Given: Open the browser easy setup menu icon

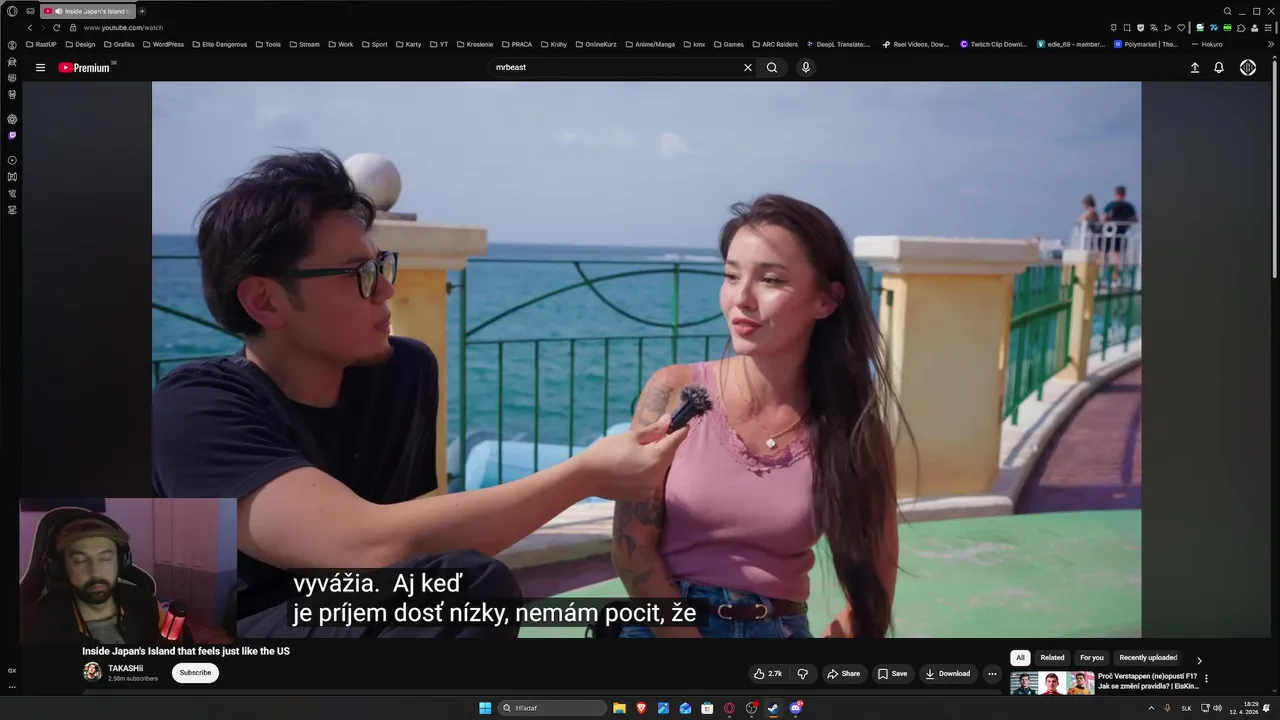Looking at the screenshot, I should (x=1268, y=28).
